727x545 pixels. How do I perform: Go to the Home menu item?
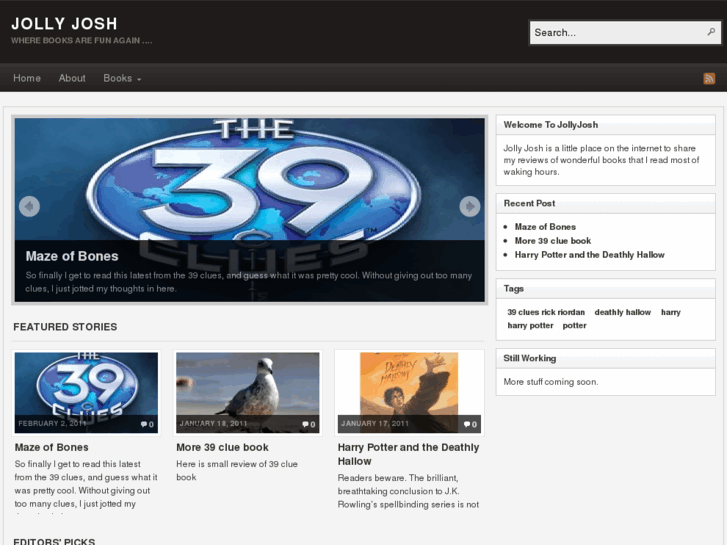[27, 78]
